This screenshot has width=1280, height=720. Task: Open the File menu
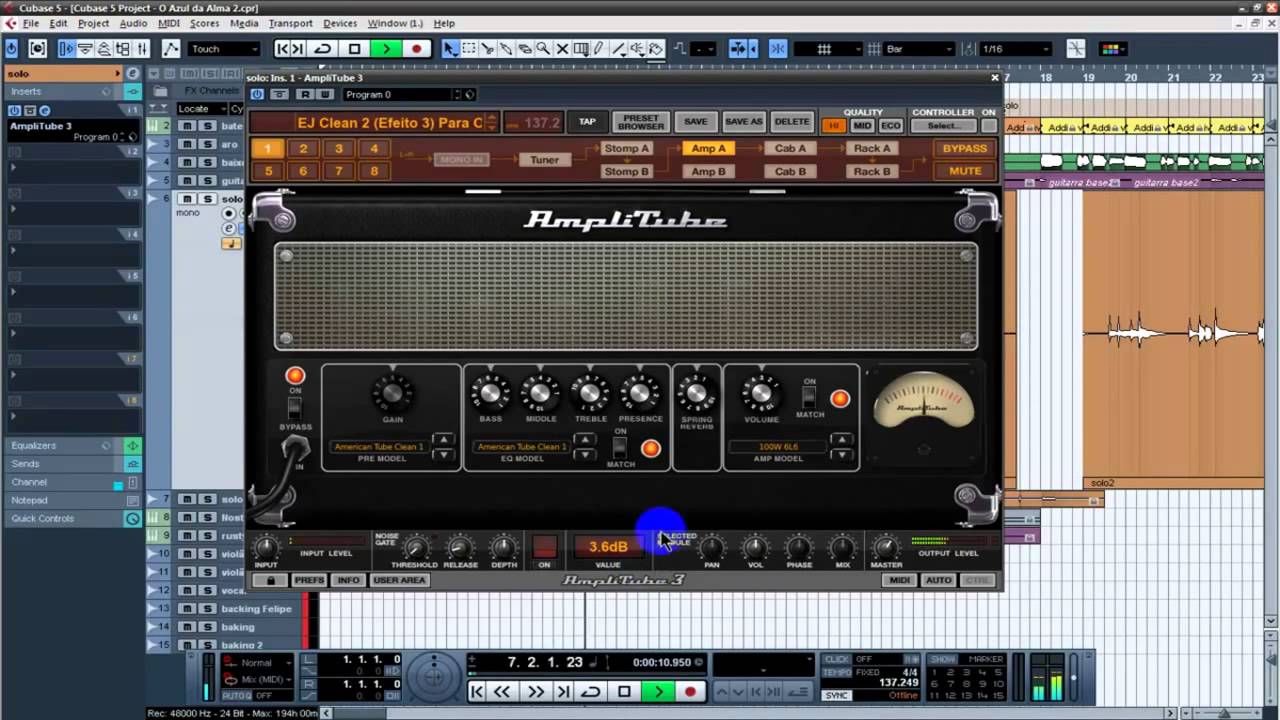tap(30, 23)
